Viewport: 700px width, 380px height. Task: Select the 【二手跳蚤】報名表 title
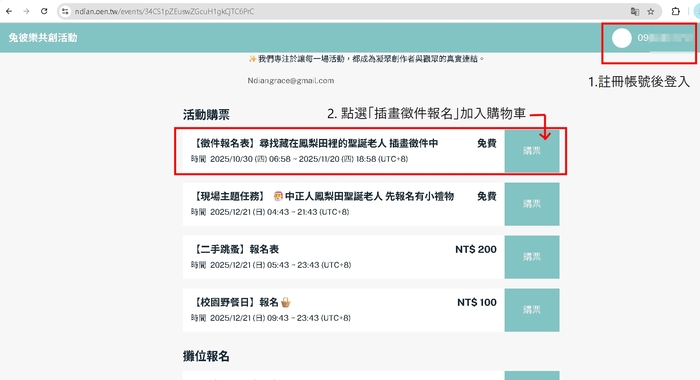[236, 249]
